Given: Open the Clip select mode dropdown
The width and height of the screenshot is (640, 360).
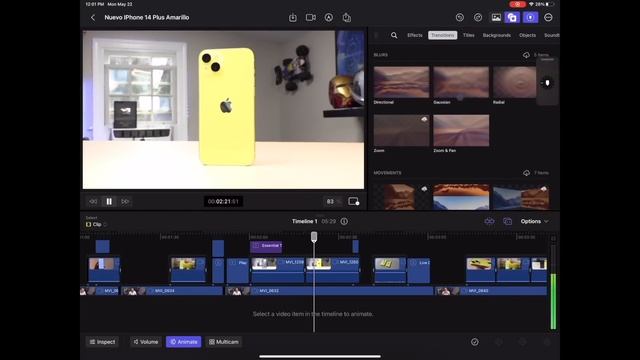Looking at the screenshot, I should point(97,224).
